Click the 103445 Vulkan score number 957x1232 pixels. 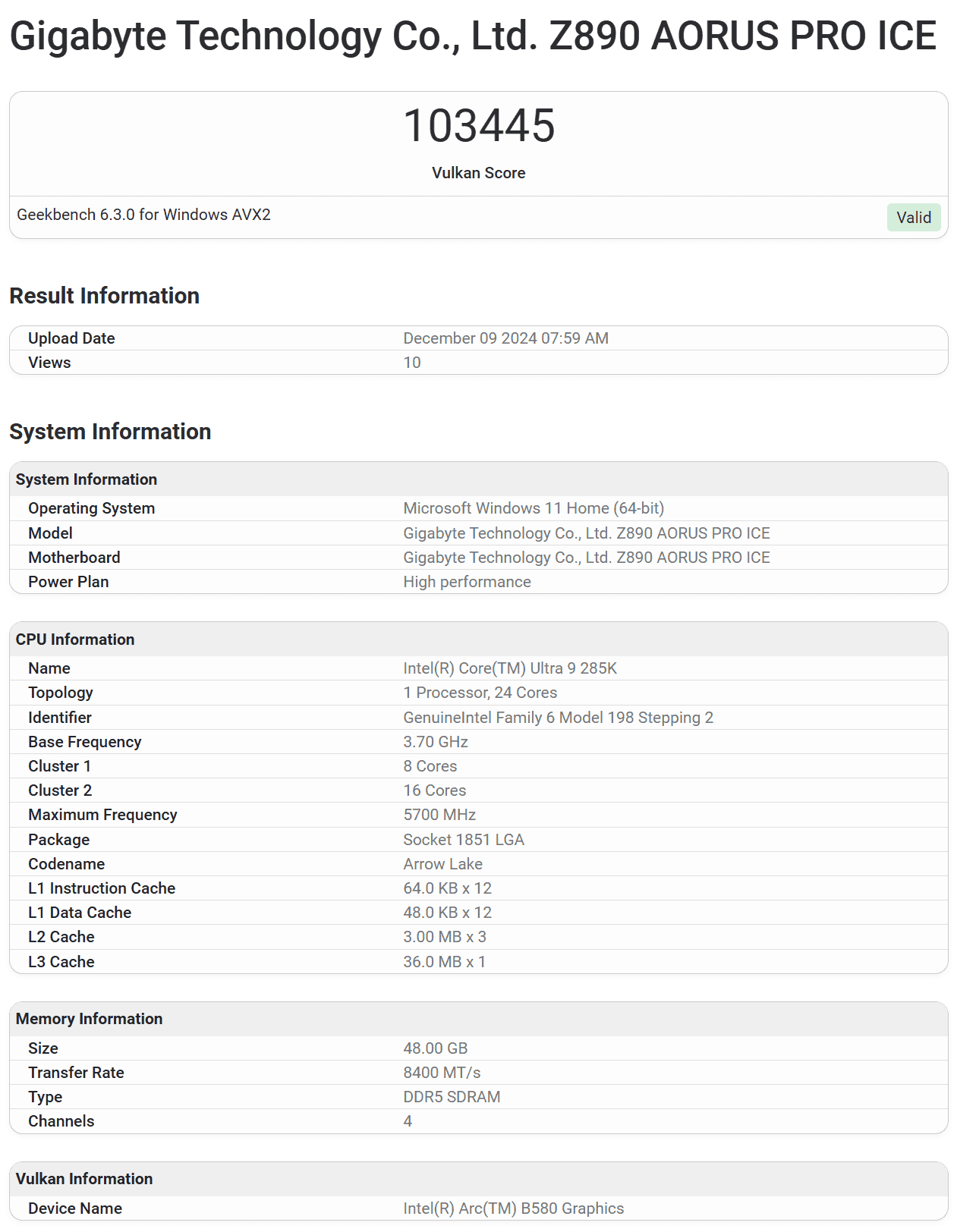[x=479, y=126]
